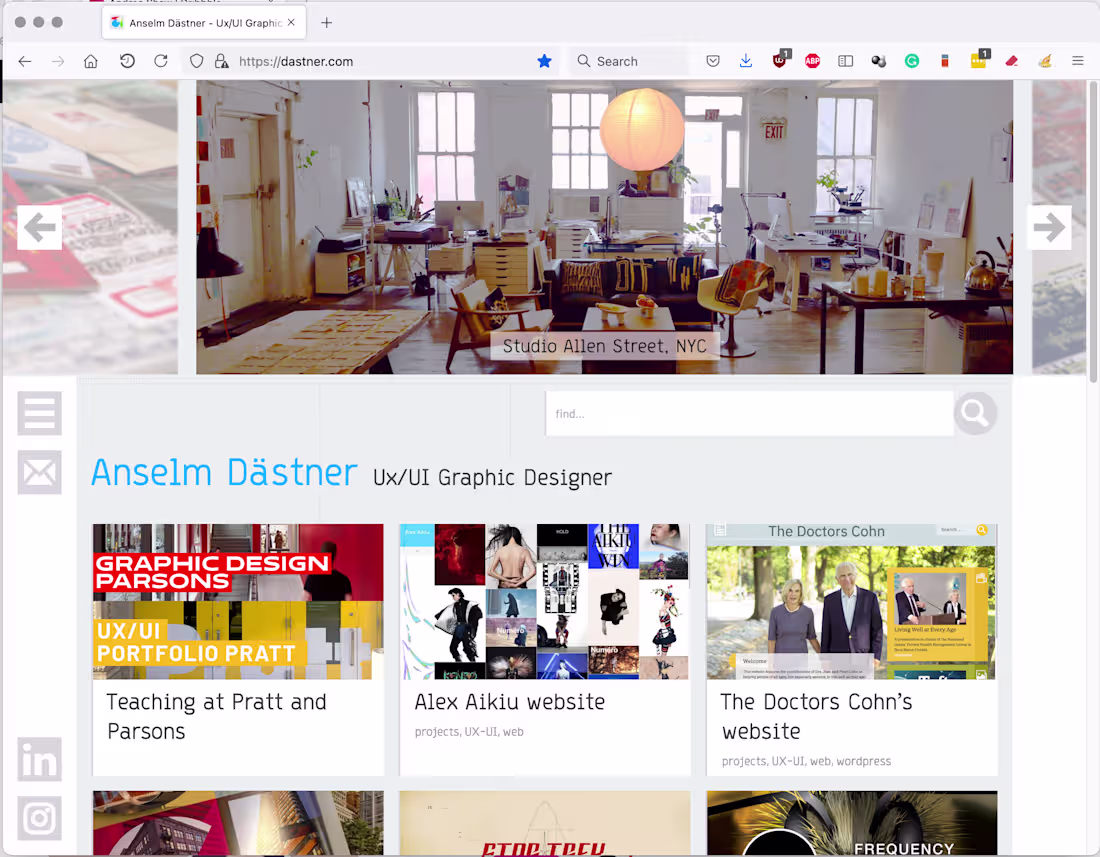Click the uBlock Origin shield icon
This screenshot has height=857, width=1100.
click(779, 61)
